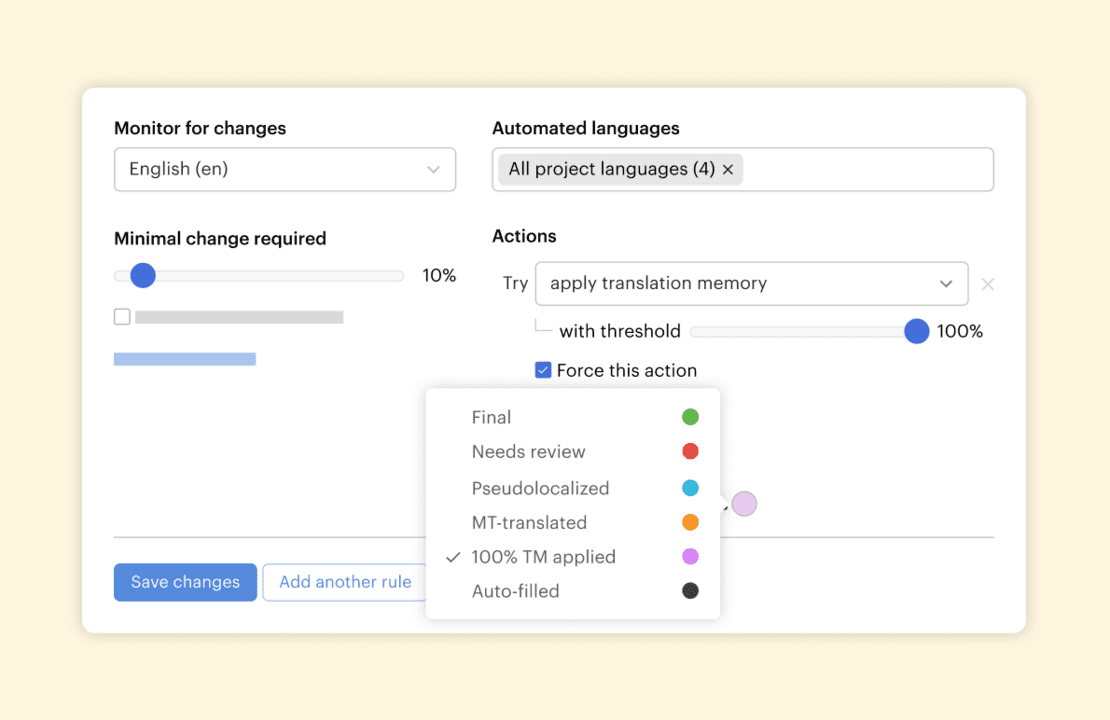
Task: Choose Pseudolocalized in the status menu
Action: tap(540, 488)
